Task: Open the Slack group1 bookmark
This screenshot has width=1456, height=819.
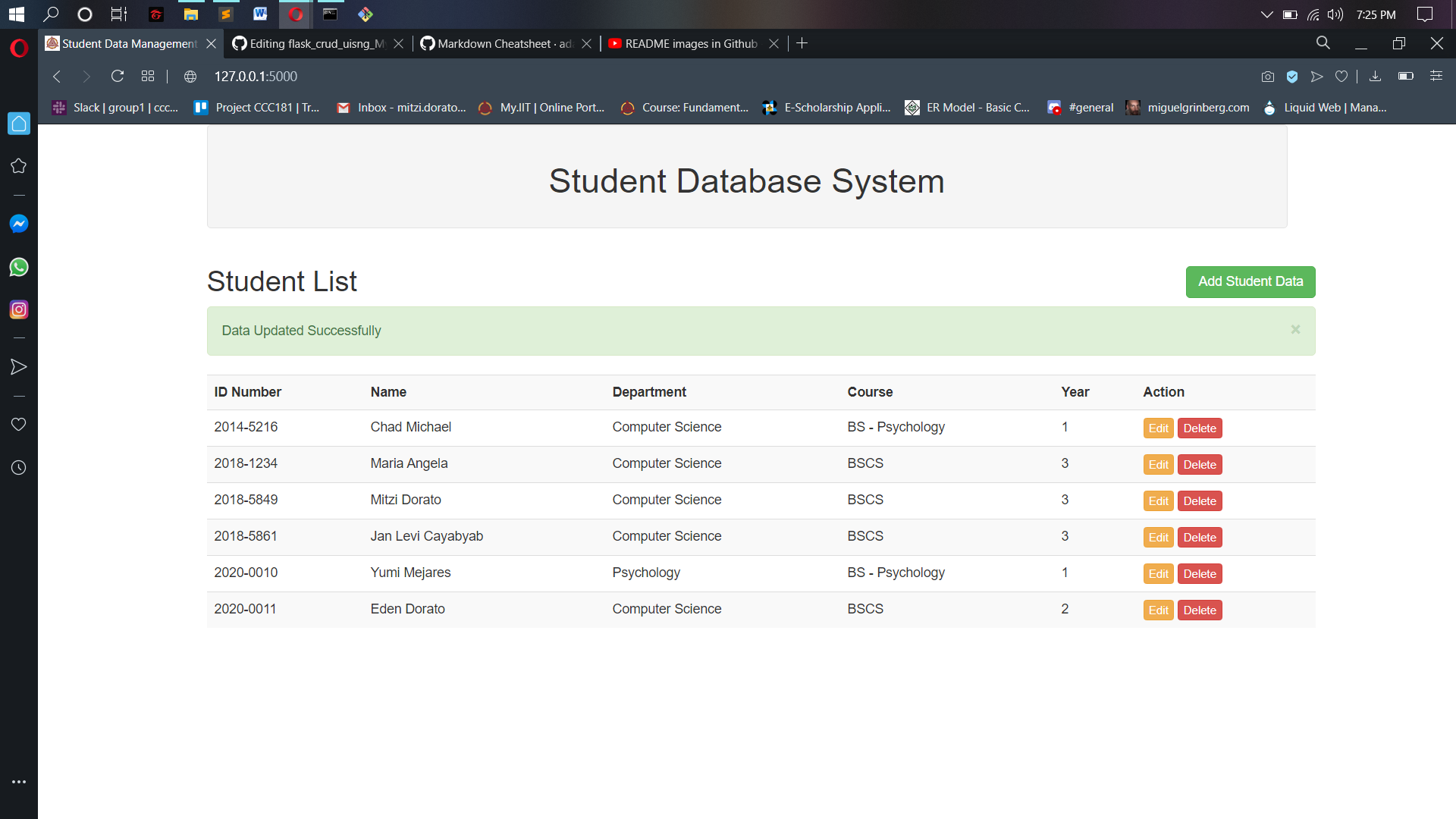Action: 114,107
